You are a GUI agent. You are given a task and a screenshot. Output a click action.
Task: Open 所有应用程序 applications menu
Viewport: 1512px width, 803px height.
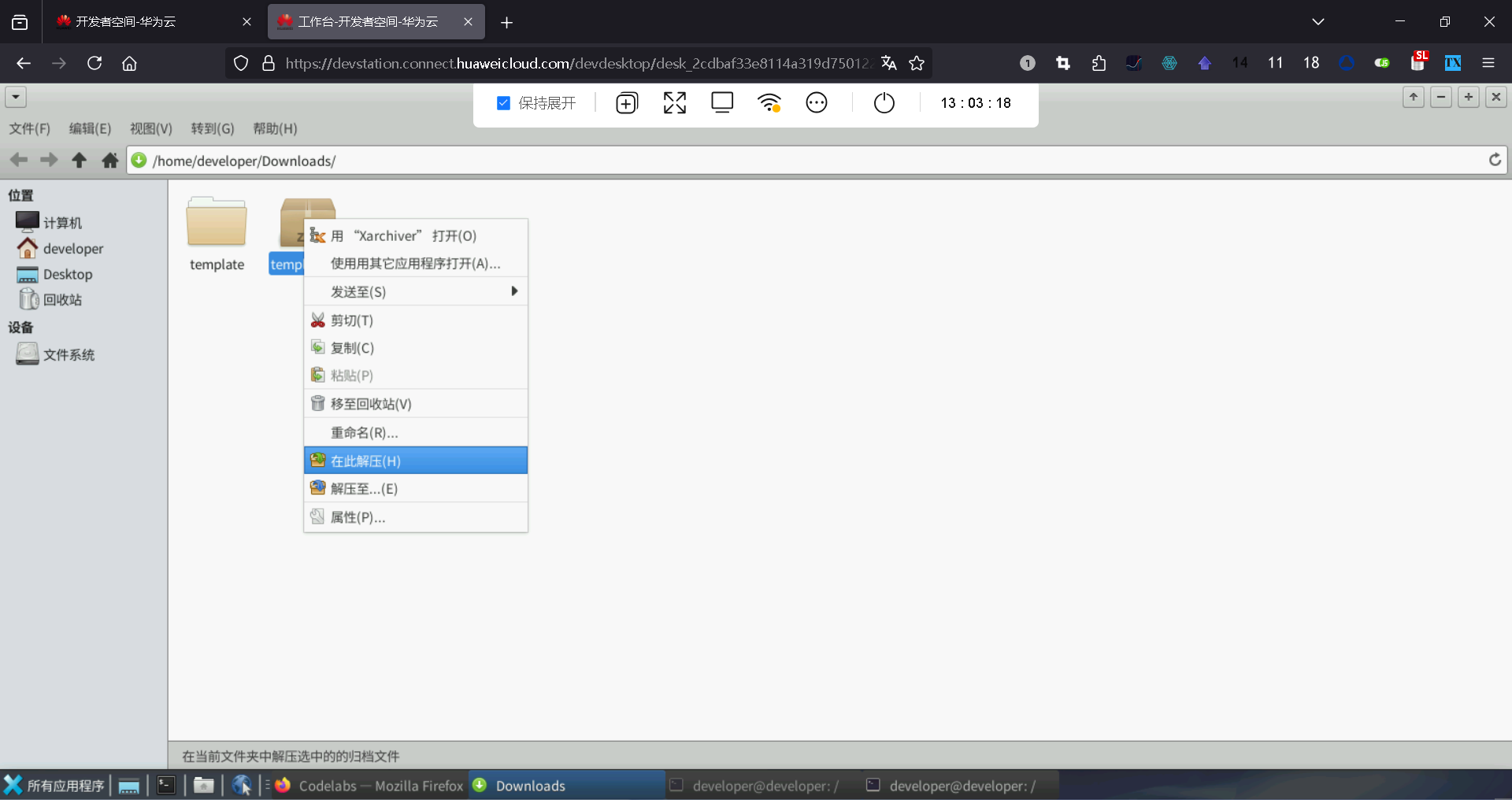(54, 786)
